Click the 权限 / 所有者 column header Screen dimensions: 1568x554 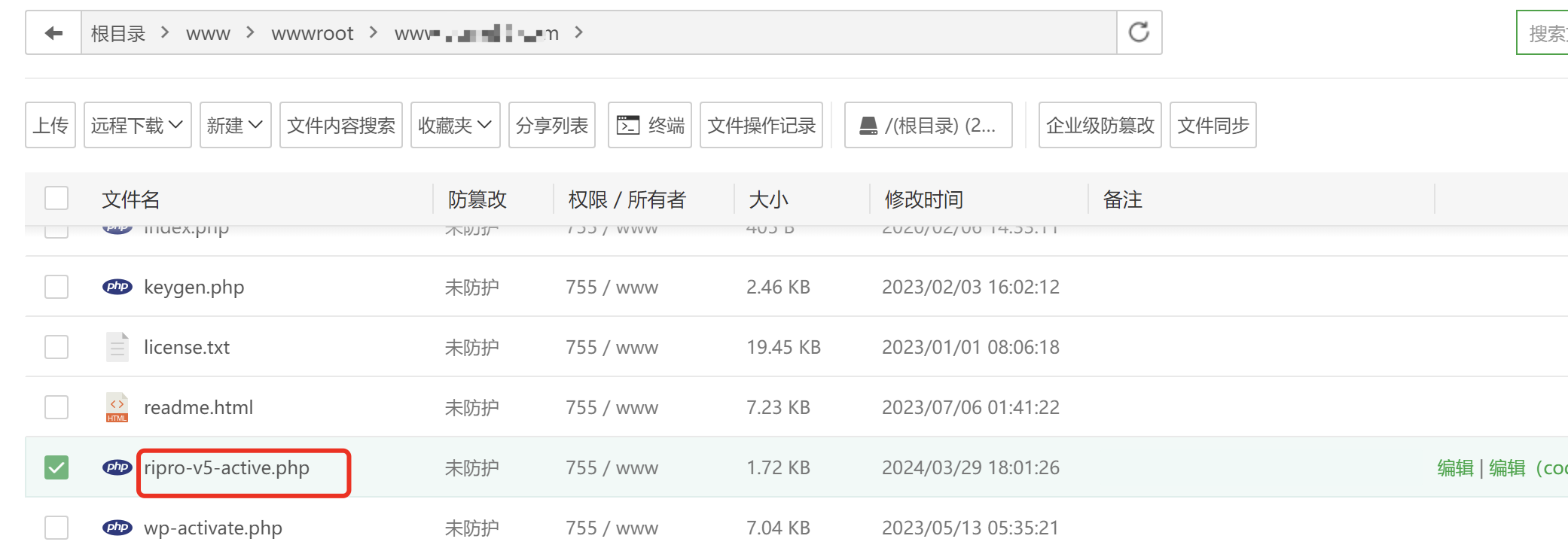[627, 199]
